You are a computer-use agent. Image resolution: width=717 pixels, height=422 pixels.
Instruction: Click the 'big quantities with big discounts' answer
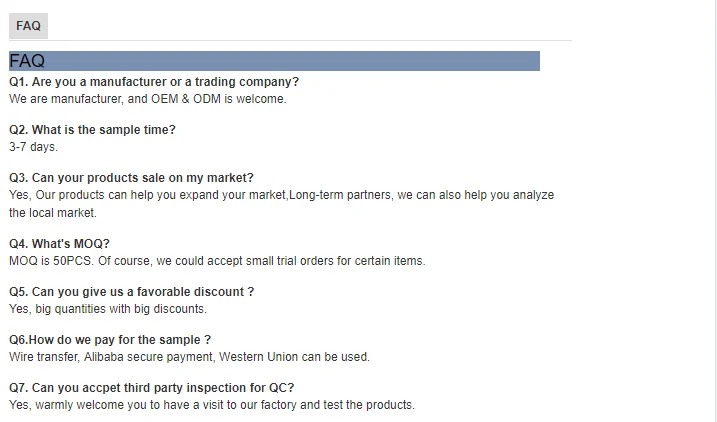[121, 309]
